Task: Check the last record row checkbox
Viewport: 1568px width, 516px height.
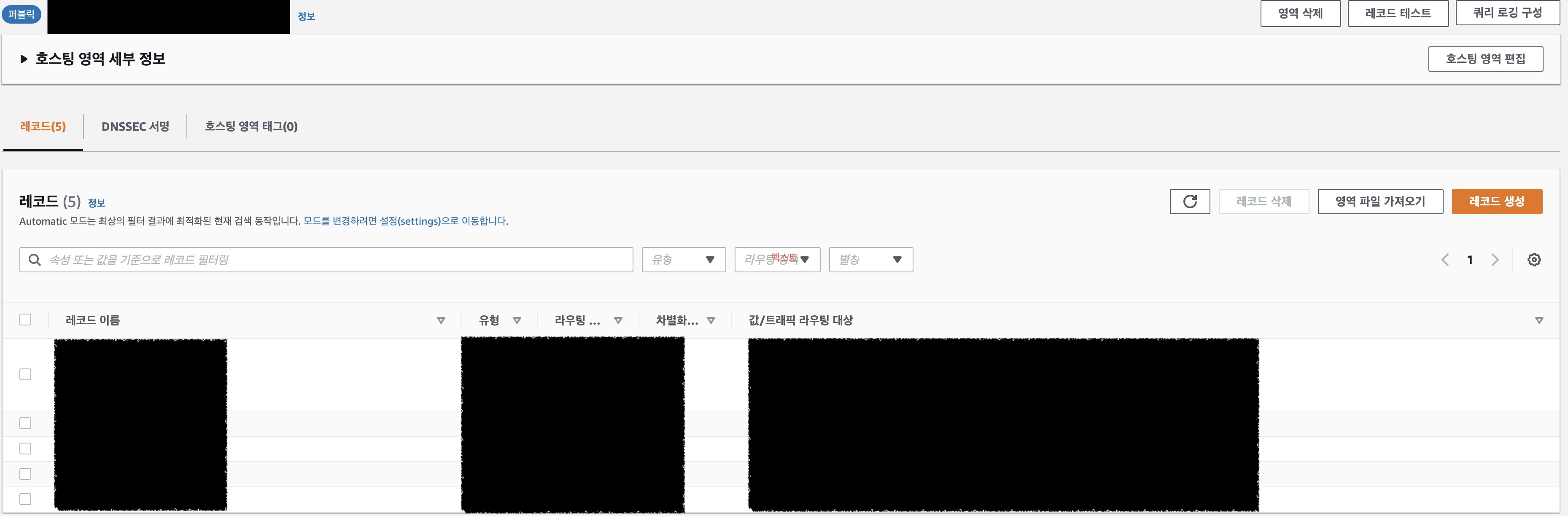Action: [x=26, y=499]
